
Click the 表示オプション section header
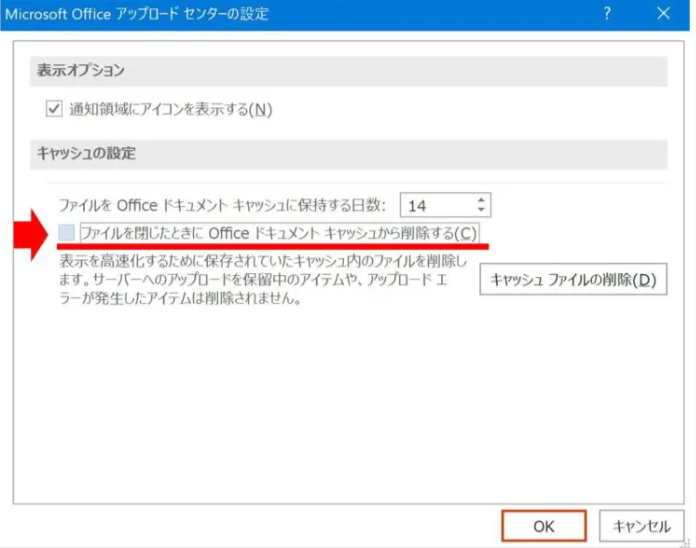[348, 71]
